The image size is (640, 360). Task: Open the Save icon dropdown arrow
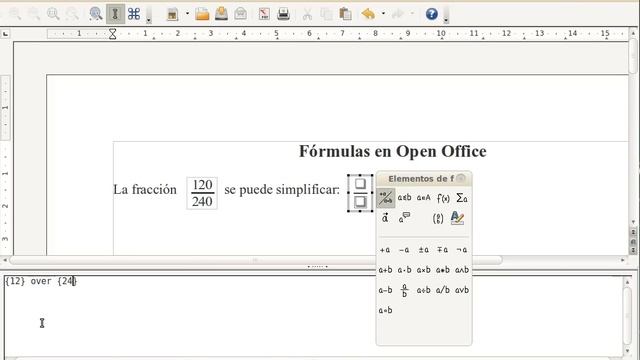tap(187, 14)
